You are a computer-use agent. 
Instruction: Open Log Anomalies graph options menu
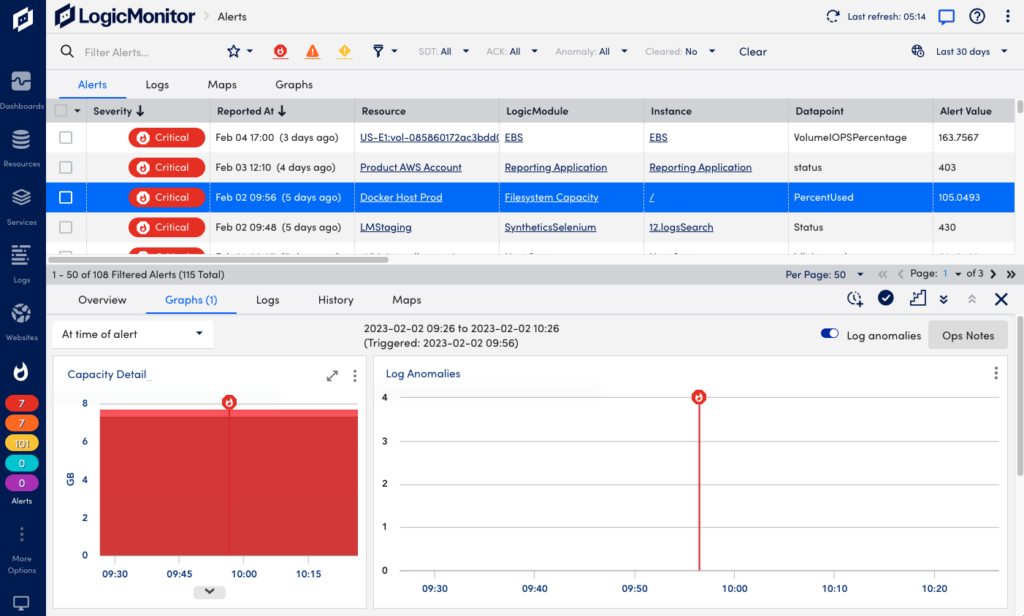click(x=996, y=373)
